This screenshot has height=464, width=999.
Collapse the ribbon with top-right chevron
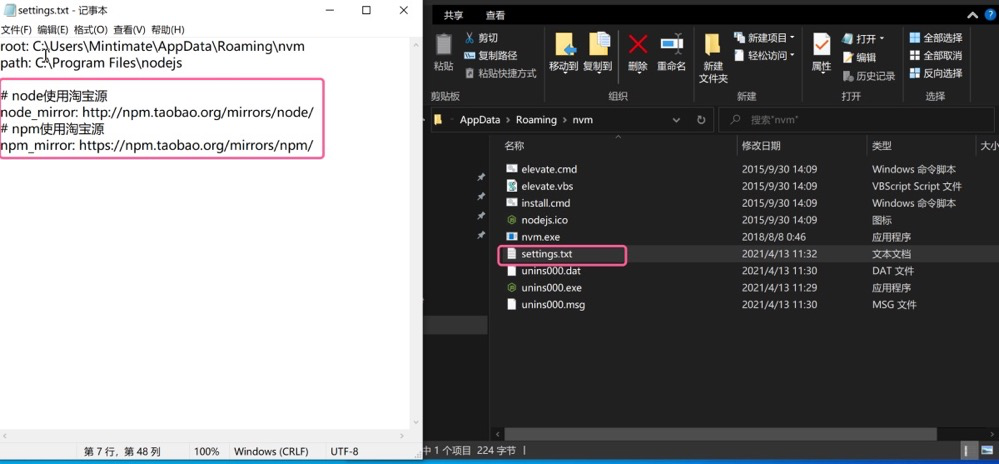(x=972, y=16)
